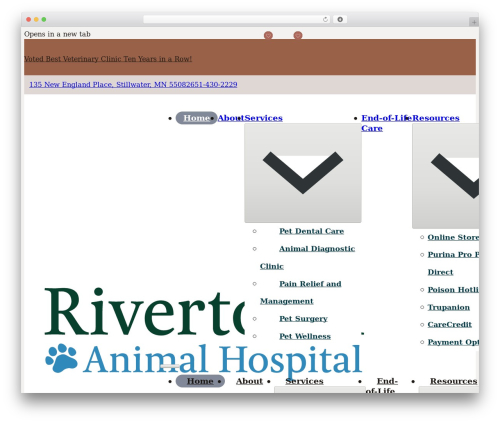
Task: Select End-of-Life Care in the top navigation
Action: (386, 123)
